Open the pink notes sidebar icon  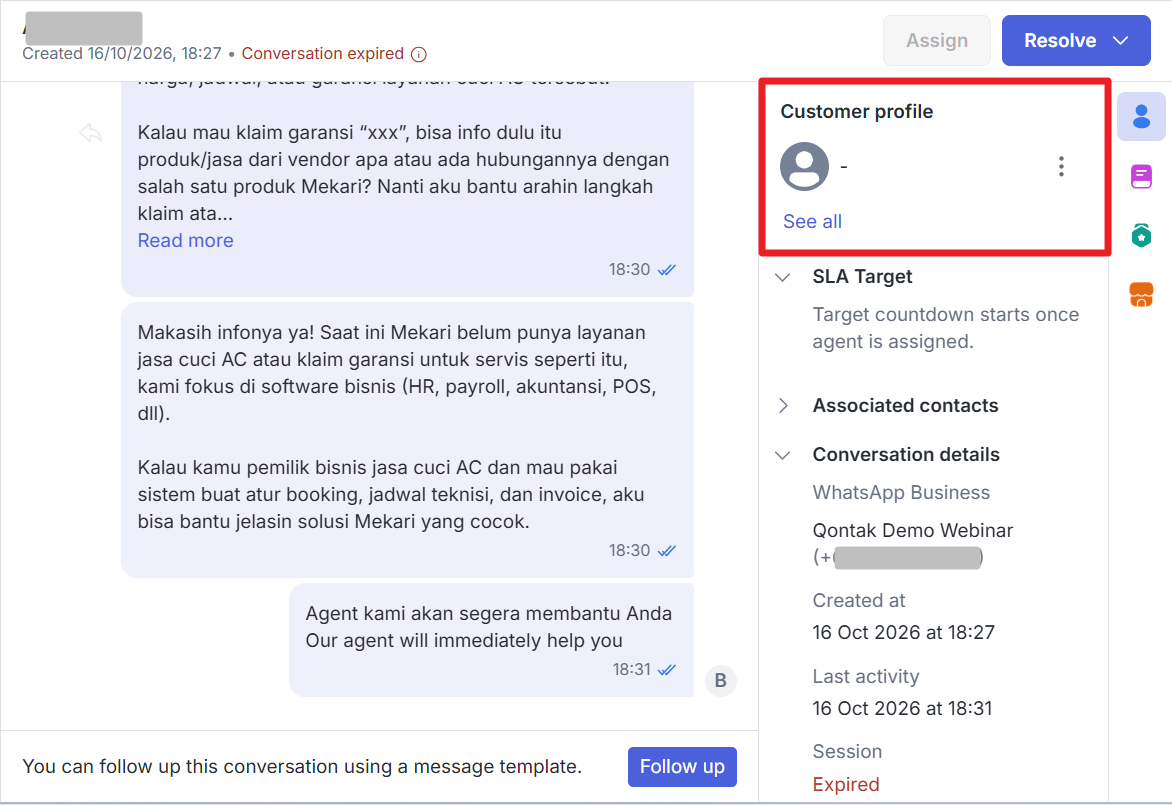tap(1141, 176)
